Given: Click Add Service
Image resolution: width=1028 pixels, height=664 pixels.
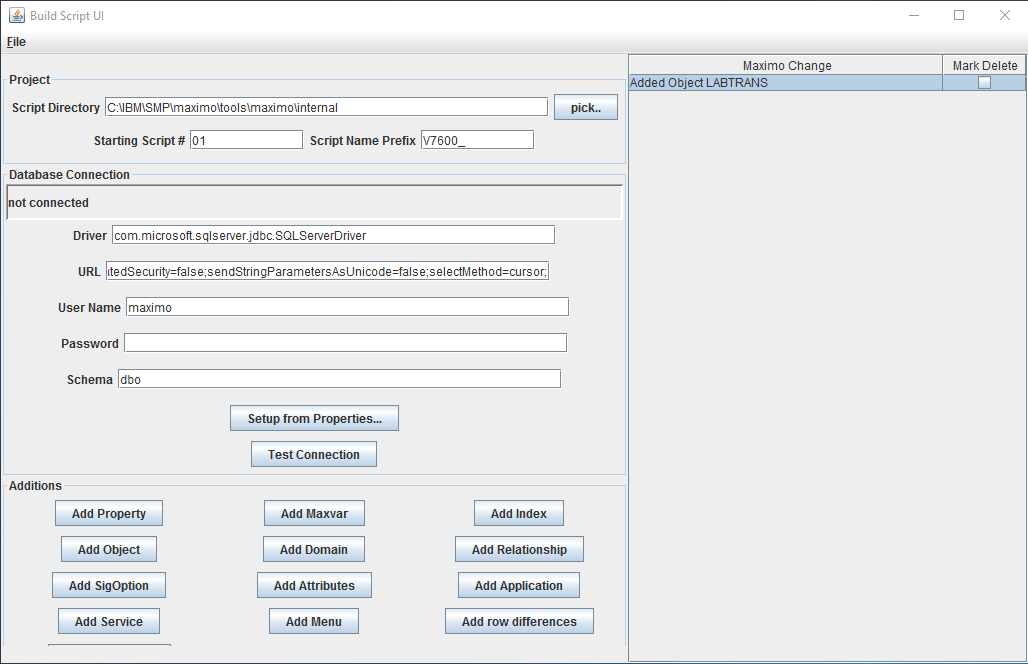Looking at the screenshot, I should point(108,621).
